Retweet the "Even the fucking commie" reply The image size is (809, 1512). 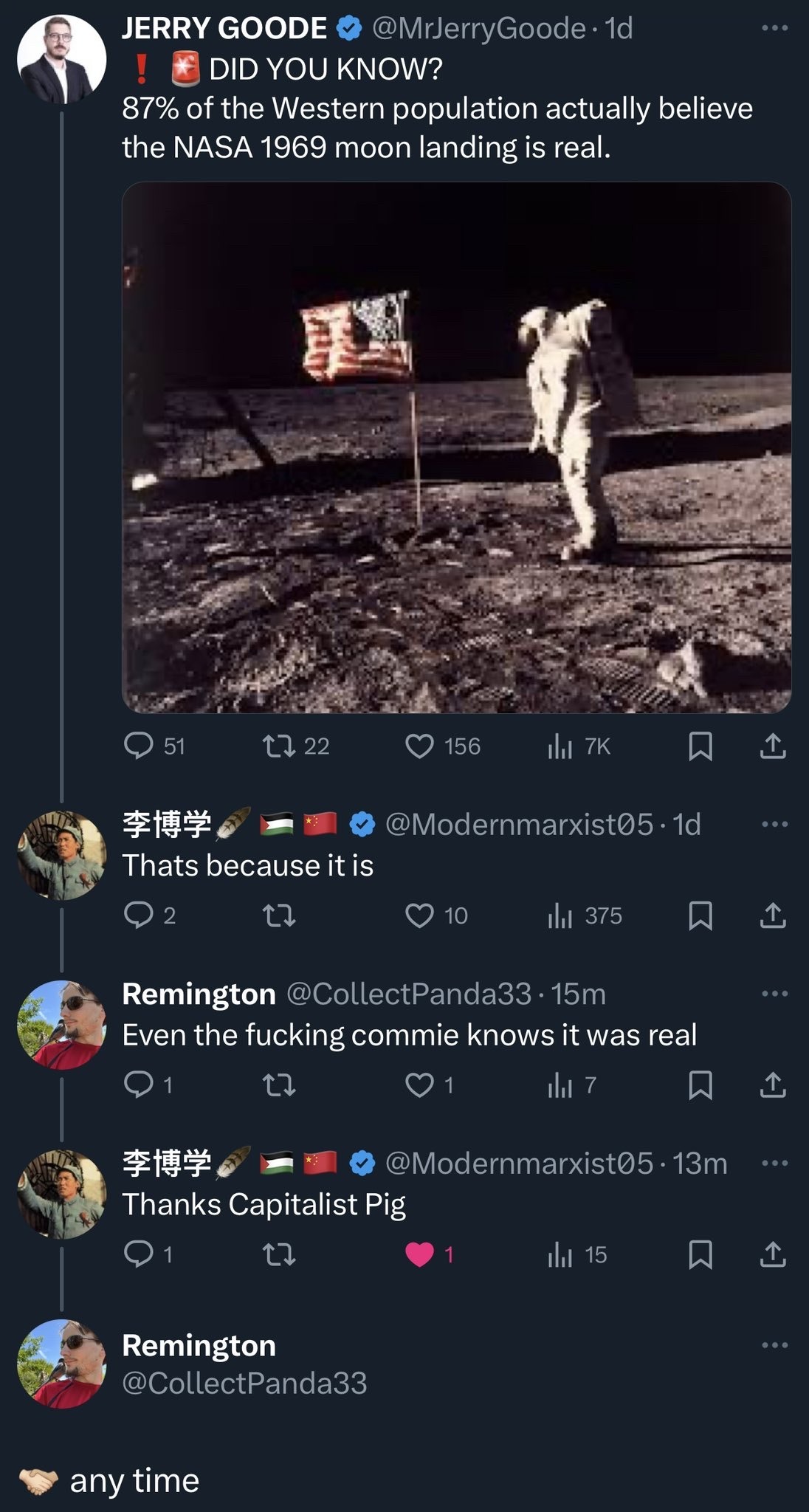(x=279, y=1085)
